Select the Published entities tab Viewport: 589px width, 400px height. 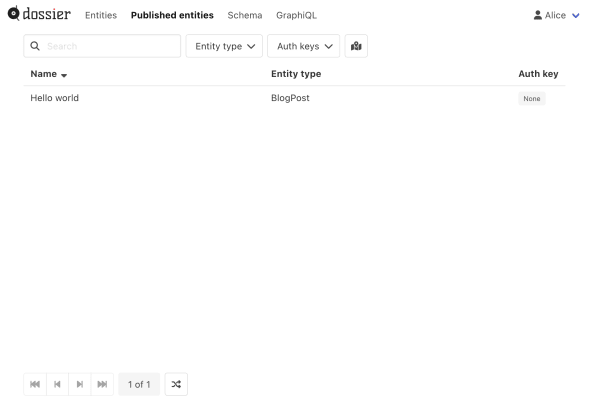click(172, 15)
